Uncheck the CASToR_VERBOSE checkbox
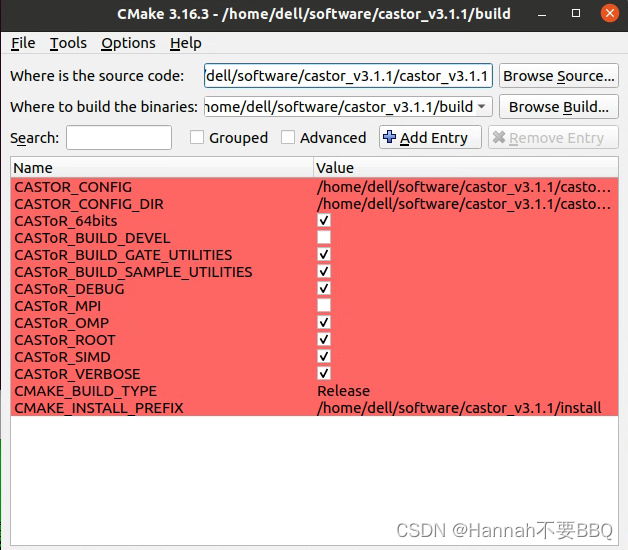The height and width of the screenshot is (550, 628). coord(324,374)
